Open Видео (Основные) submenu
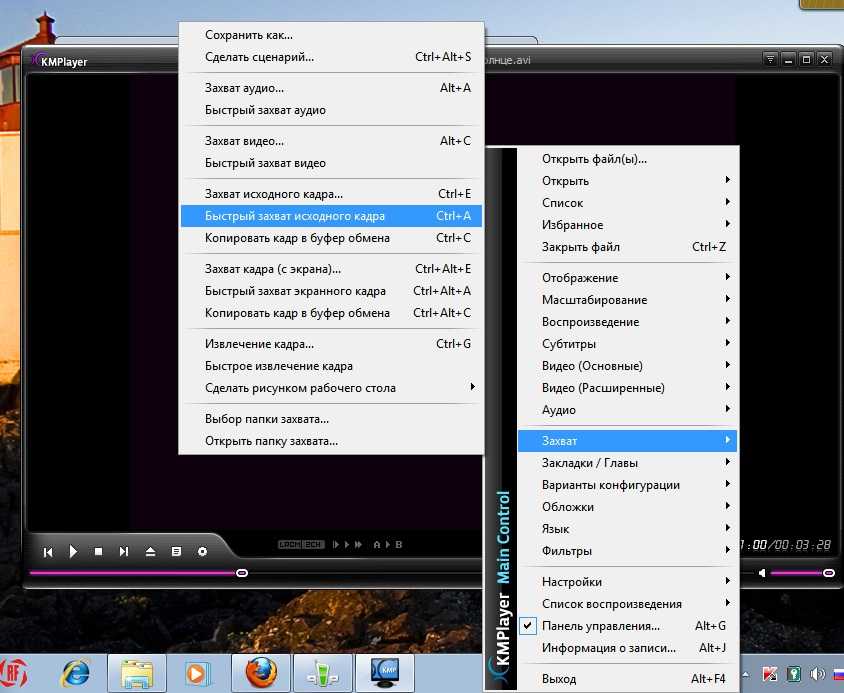 [x=628, y=366]
